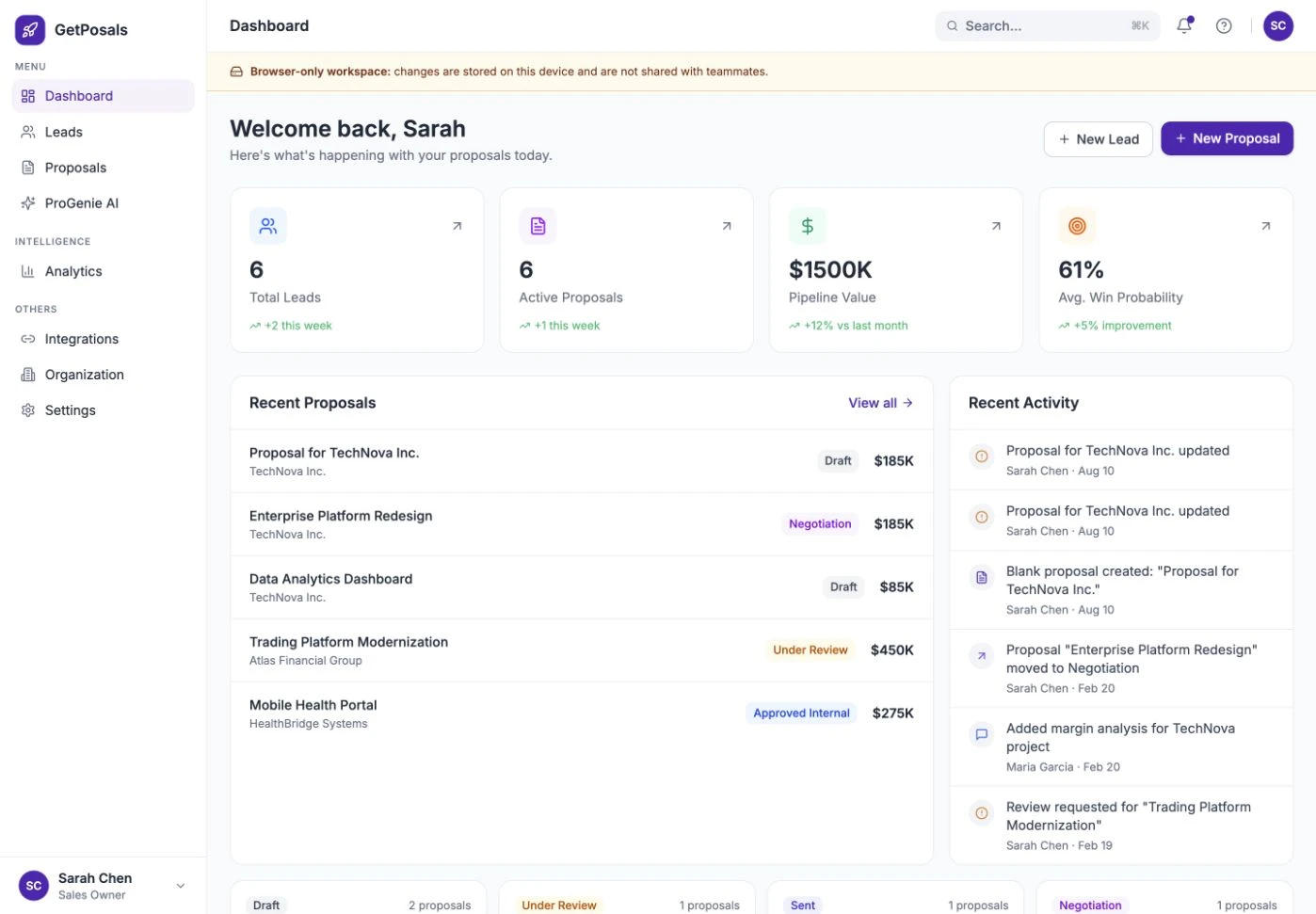The height and width of the screenshot is (914, 1316).
Task: Click the 61% win probability figure
Action: [1081, 270]
